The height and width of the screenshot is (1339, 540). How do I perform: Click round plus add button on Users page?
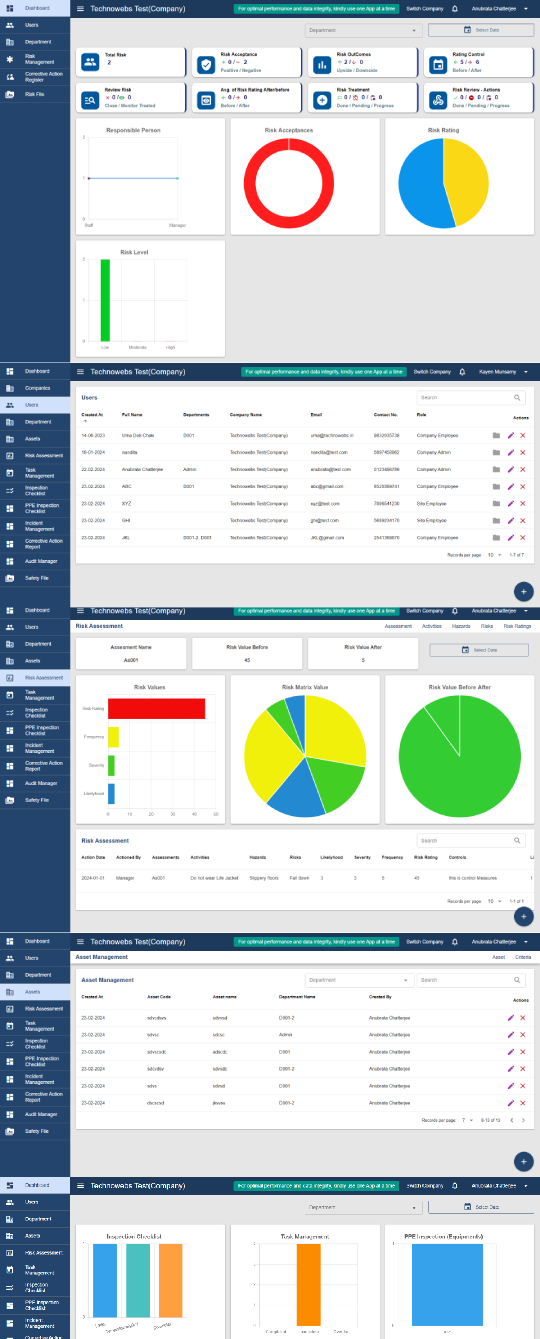click(525, 591)
